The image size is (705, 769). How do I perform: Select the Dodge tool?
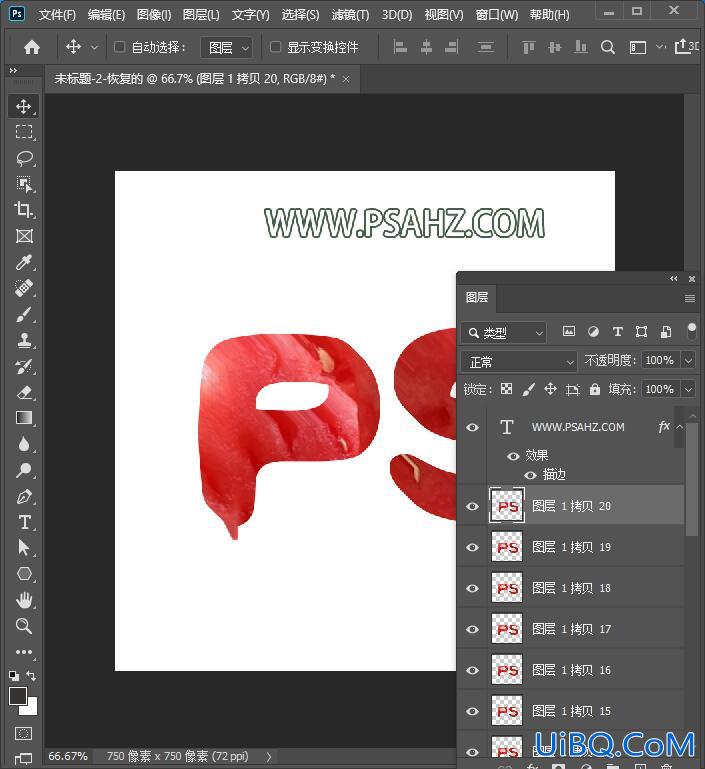point(24,470)
